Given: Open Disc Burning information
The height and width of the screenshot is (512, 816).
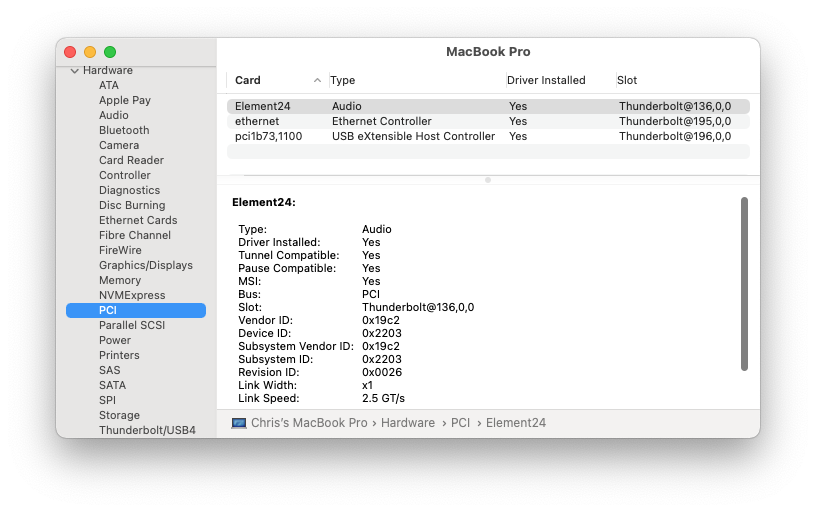Looking at the screenshot, I should pos(132,206).
